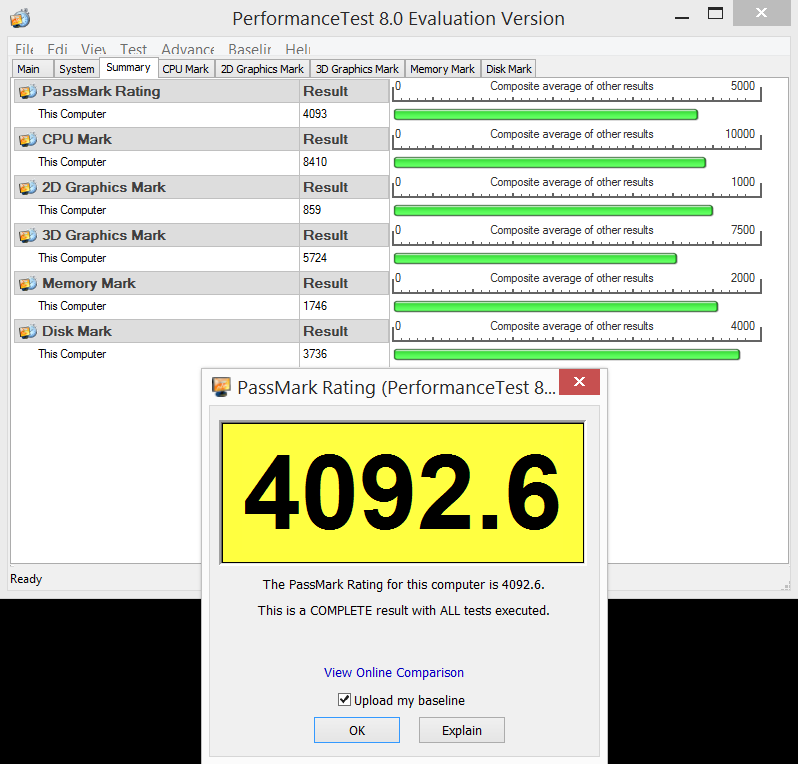Select the Disk Mark header row

tap(157, 331)
